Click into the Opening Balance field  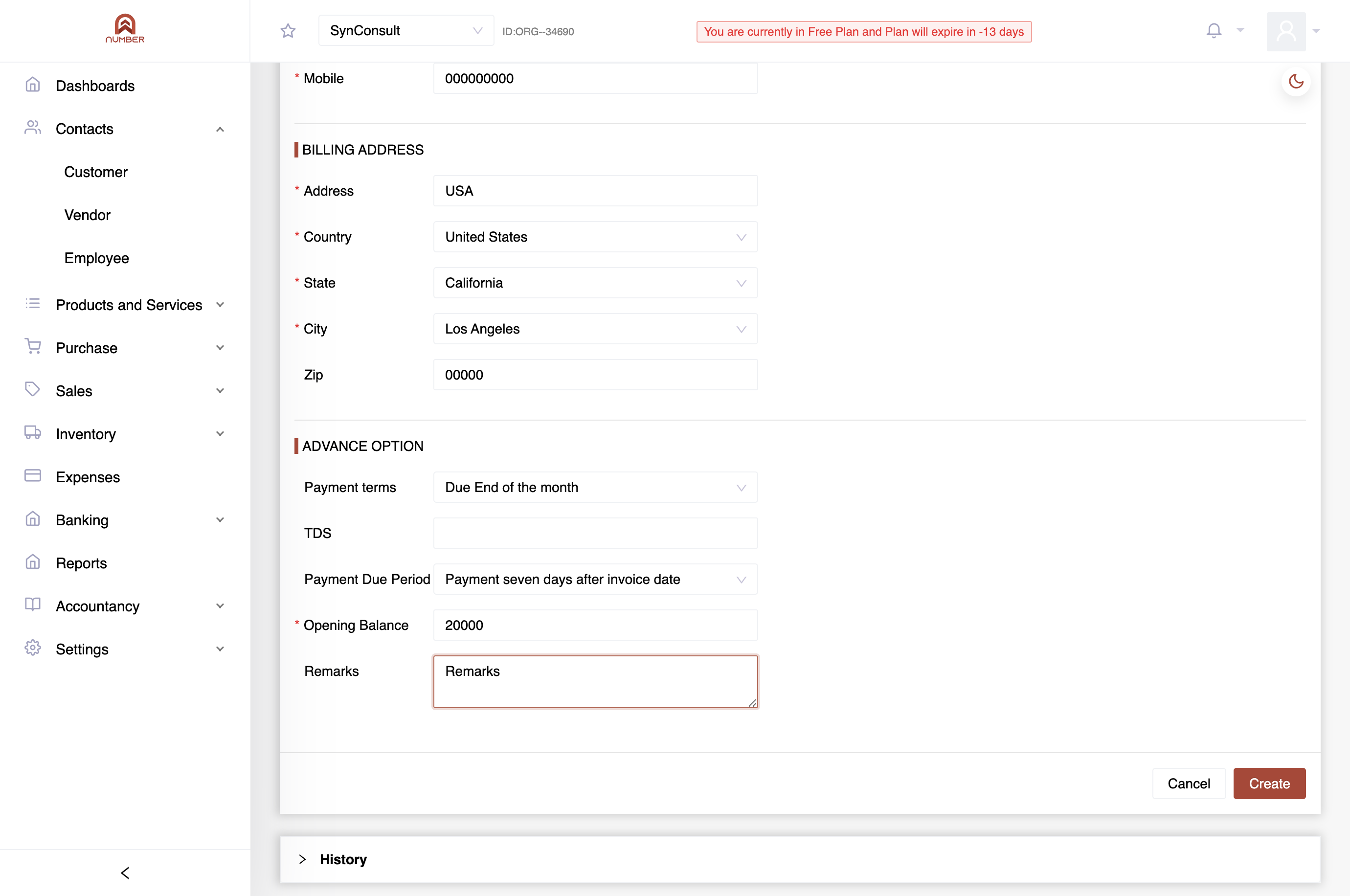coord(595,625)
